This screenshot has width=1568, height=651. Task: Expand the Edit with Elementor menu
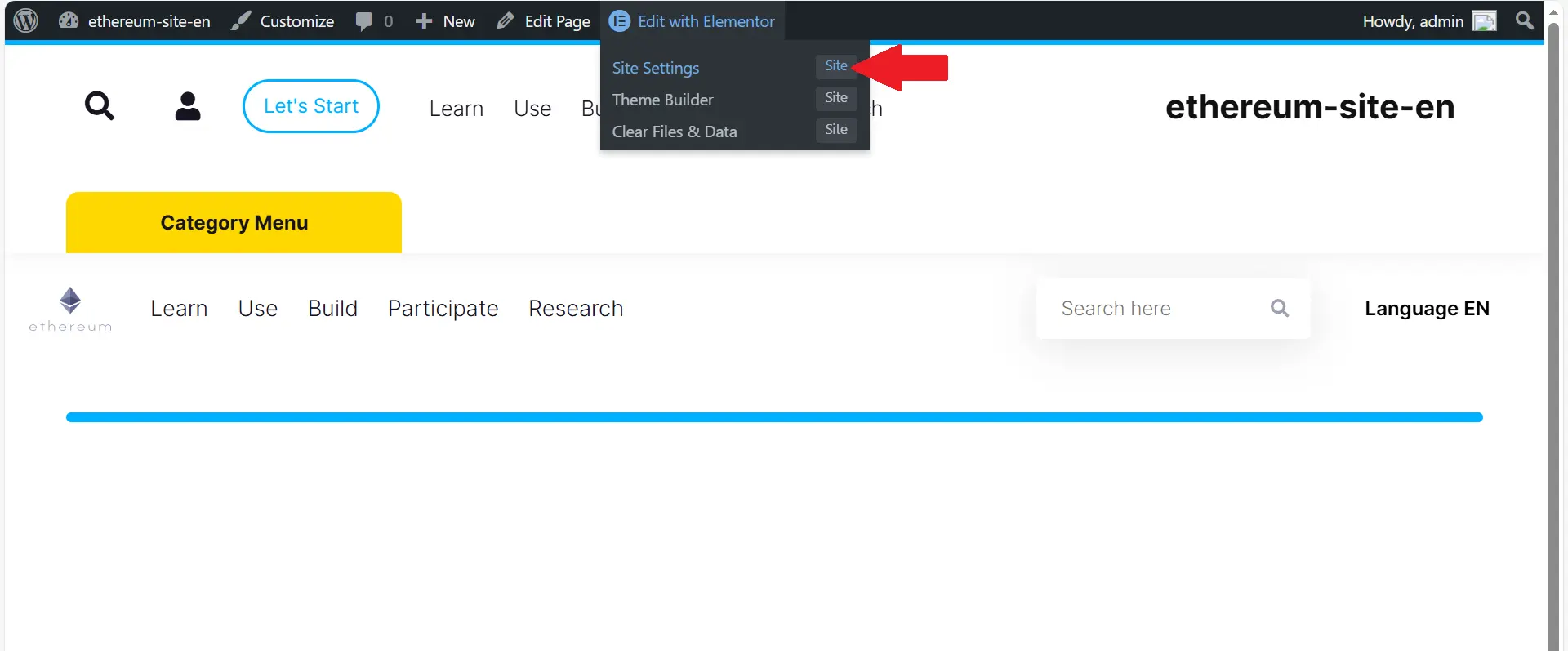coord(693,21)
